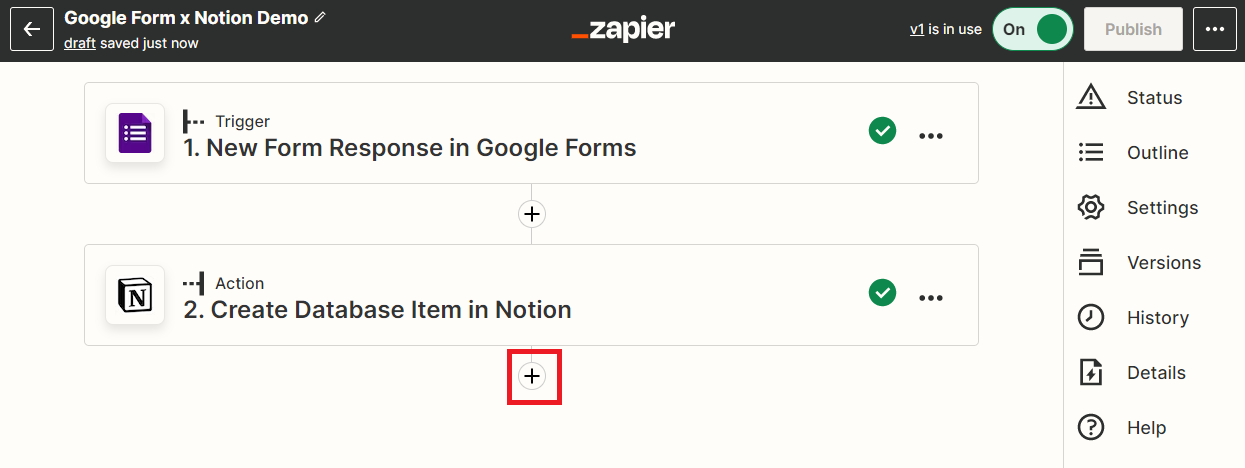Viewport: 1245px width, 468px height.
Task: Add a step after Notion action
Action: click(532, 376)
